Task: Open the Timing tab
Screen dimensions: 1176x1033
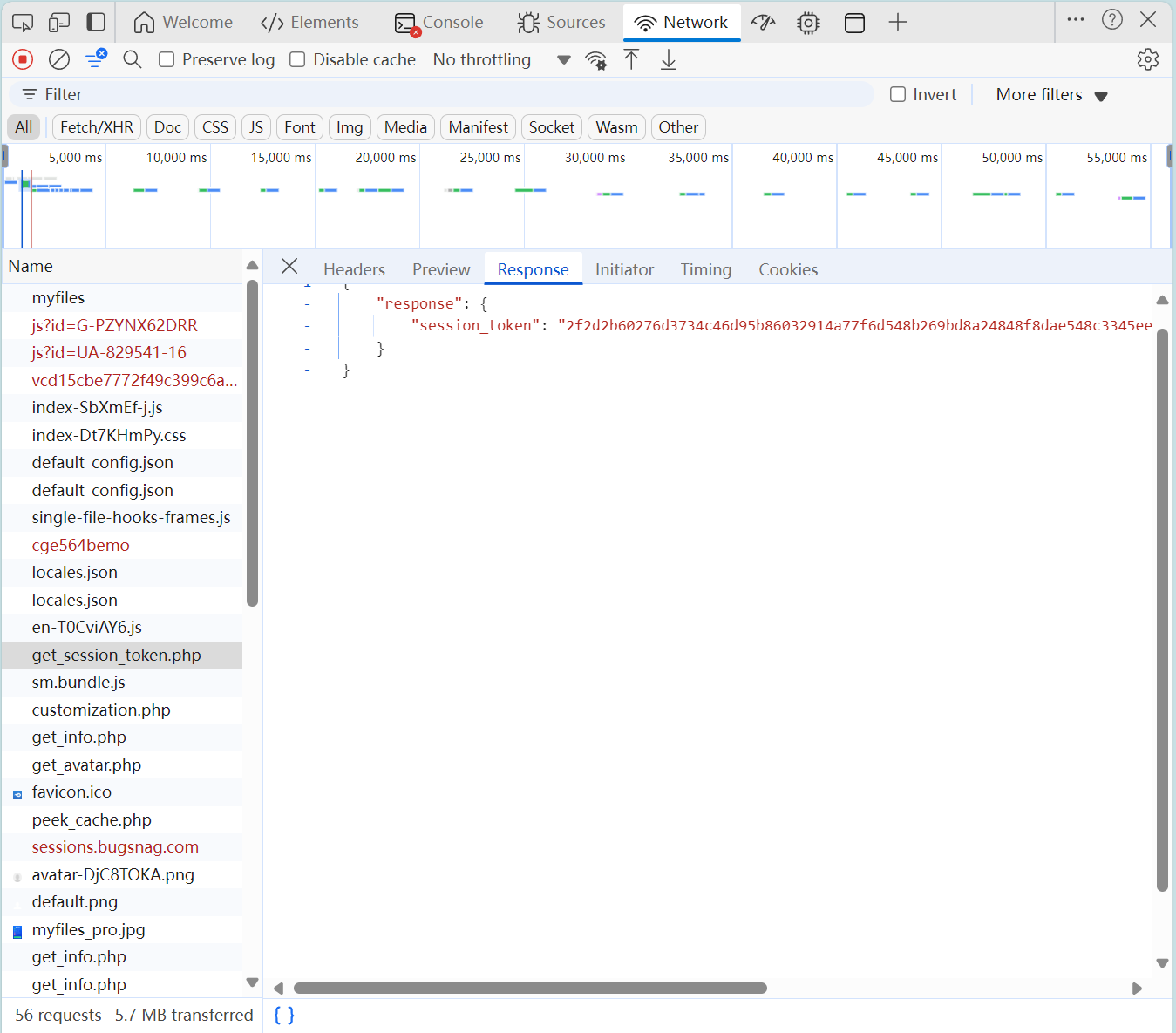Action: point(705,269)
